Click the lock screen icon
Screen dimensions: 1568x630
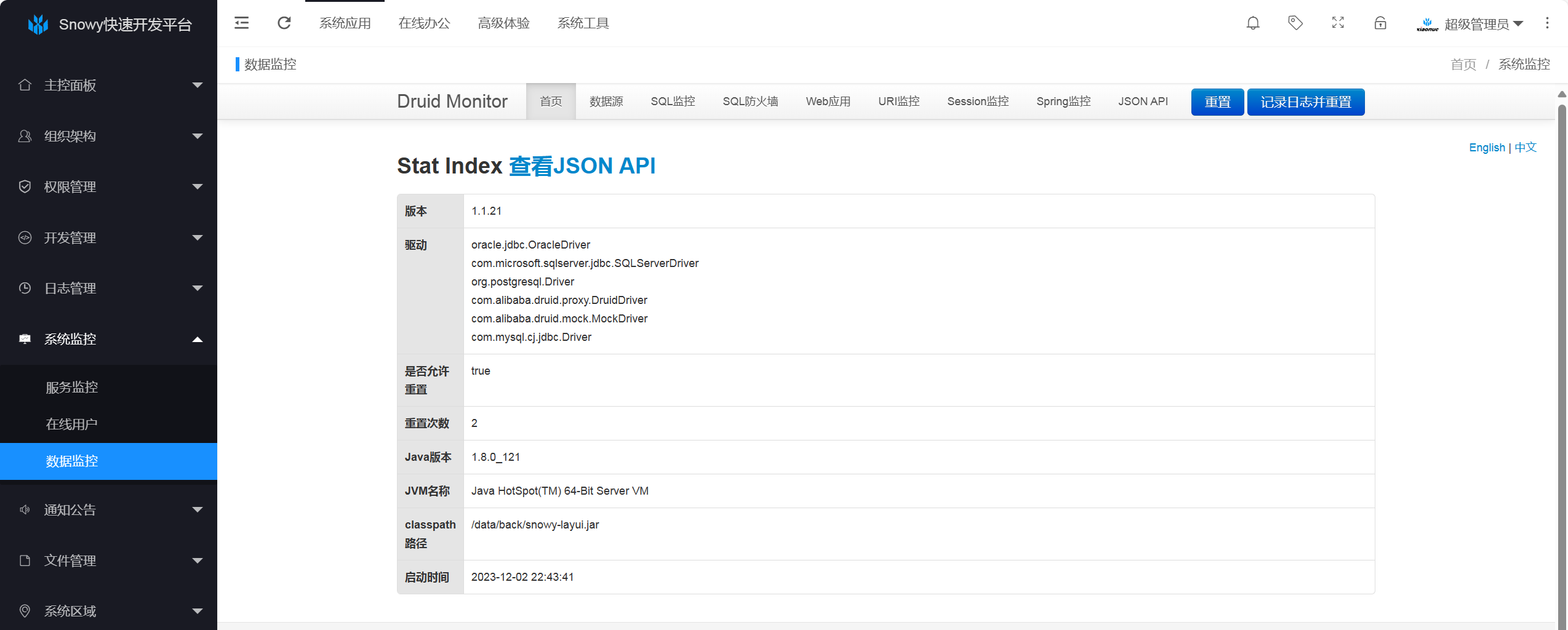(x=1380, y=23)
